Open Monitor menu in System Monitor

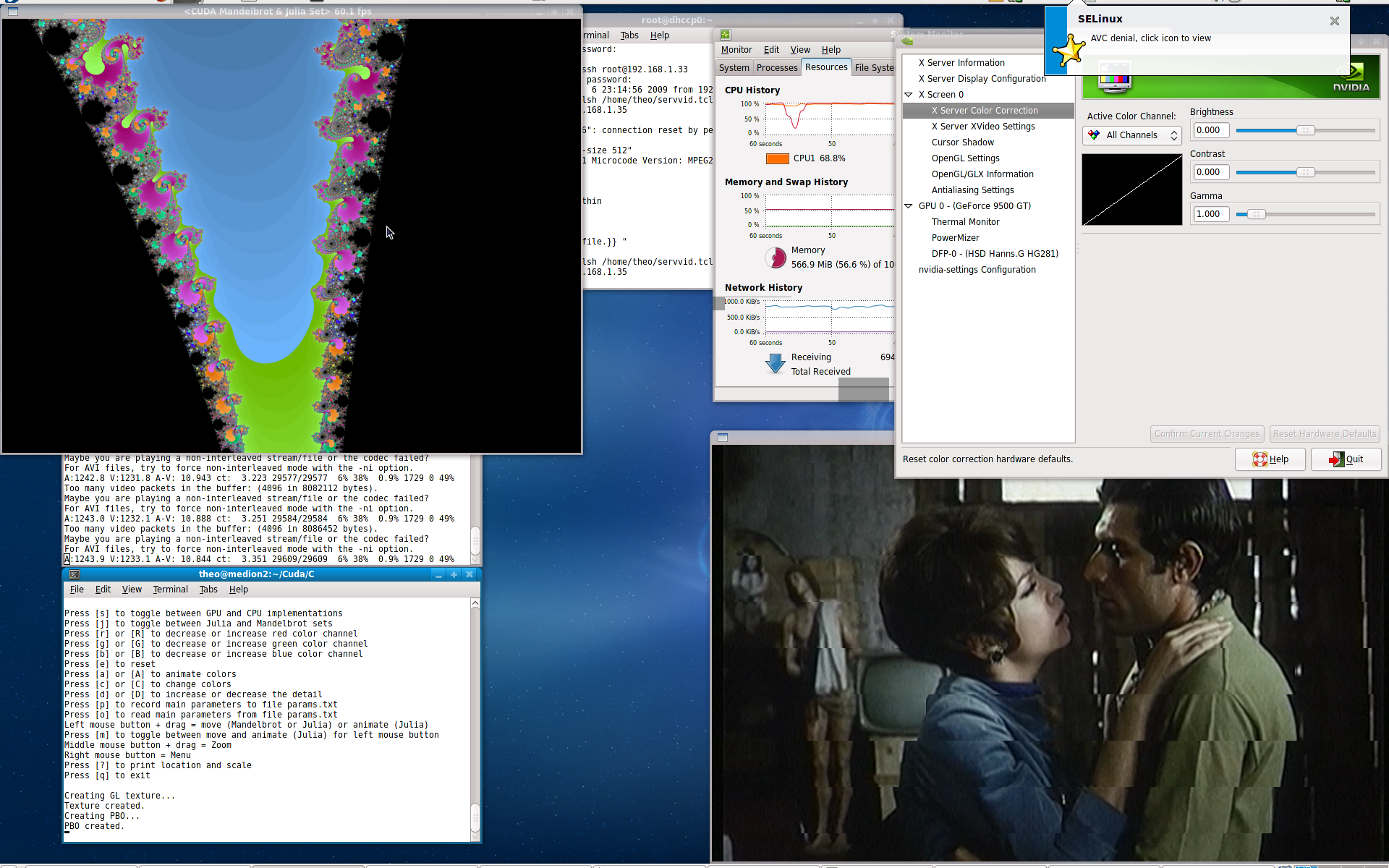pos(736,50)
